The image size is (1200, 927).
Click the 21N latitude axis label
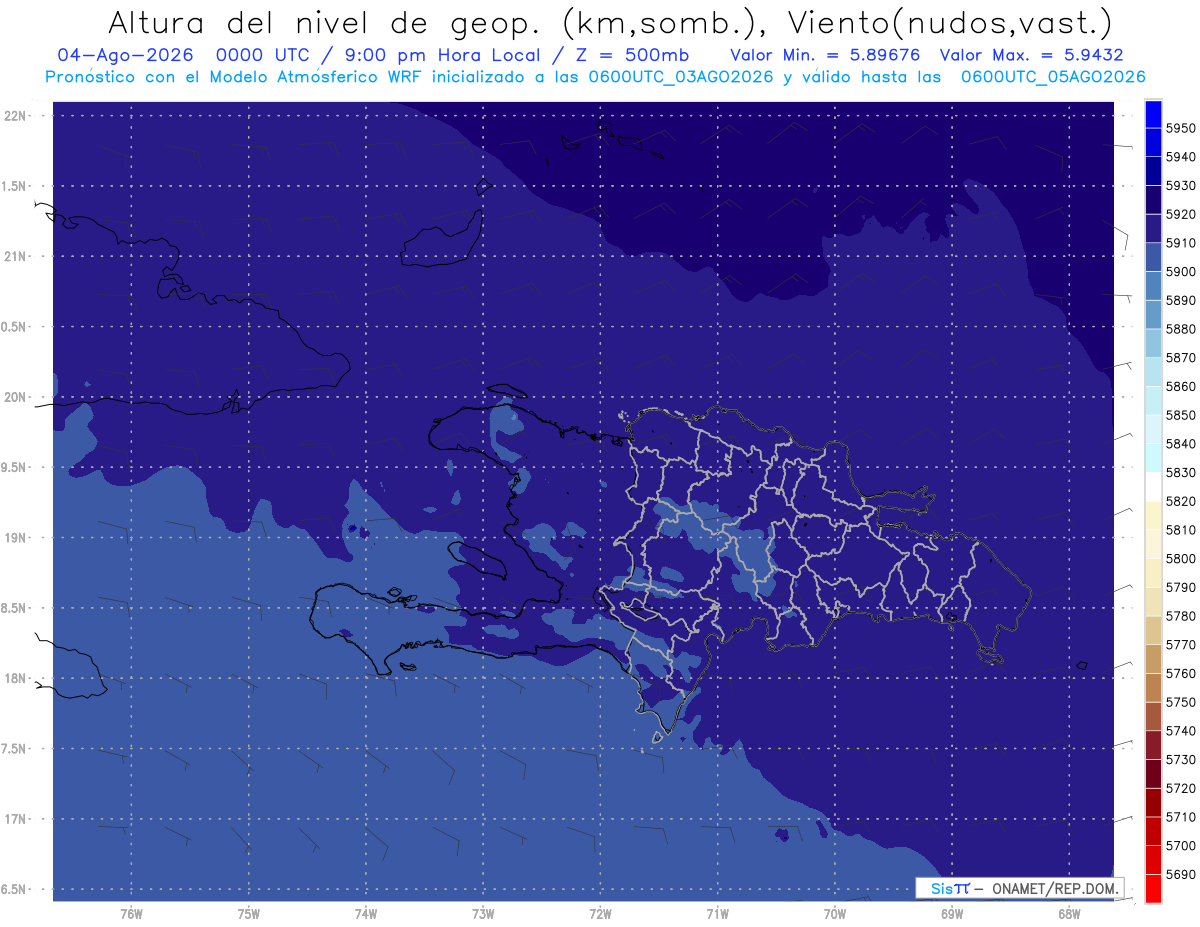point(16,256)
